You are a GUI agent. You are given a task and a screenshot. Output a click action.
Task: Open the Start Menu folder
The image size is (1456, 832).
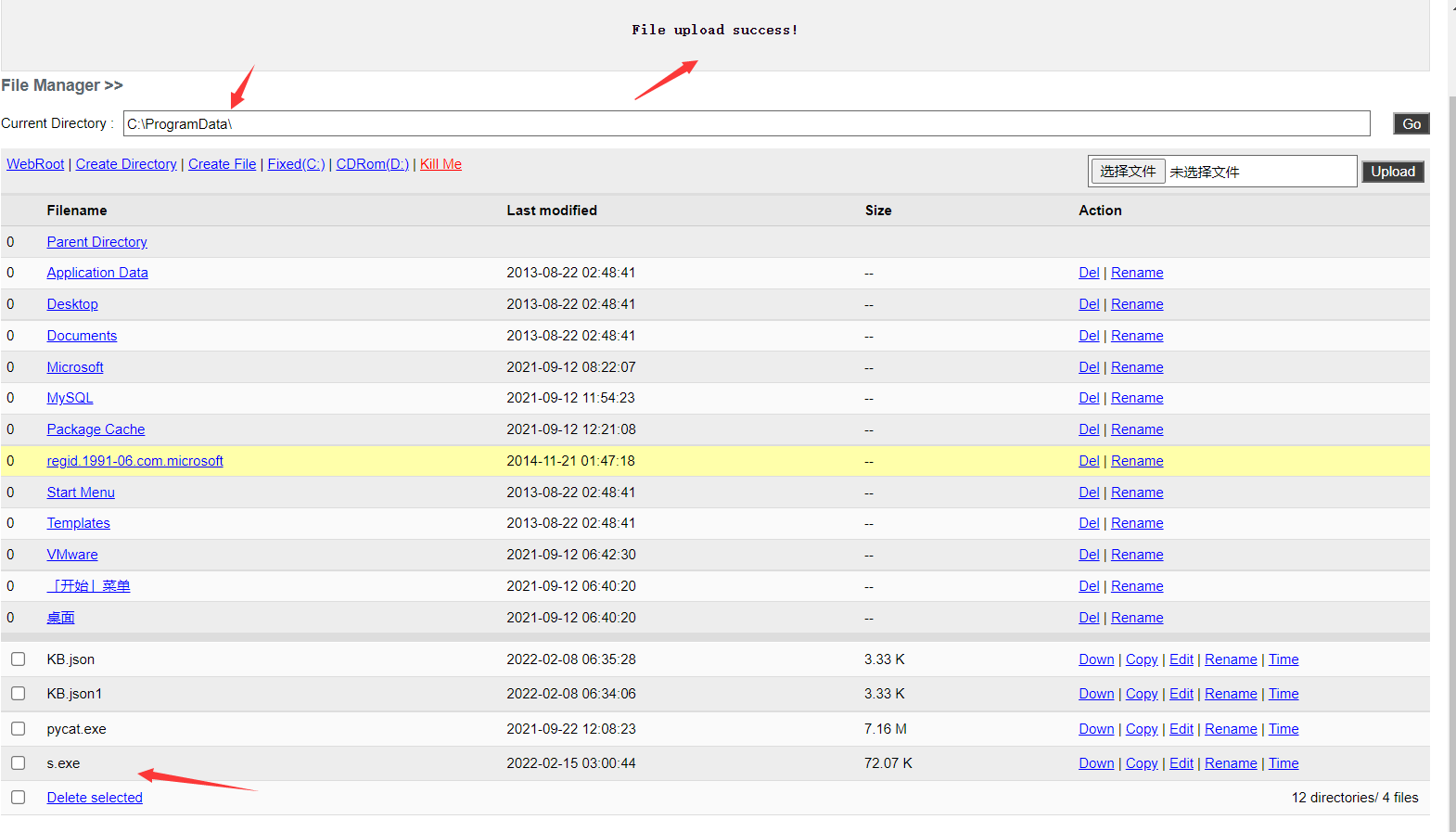point(81,493)
